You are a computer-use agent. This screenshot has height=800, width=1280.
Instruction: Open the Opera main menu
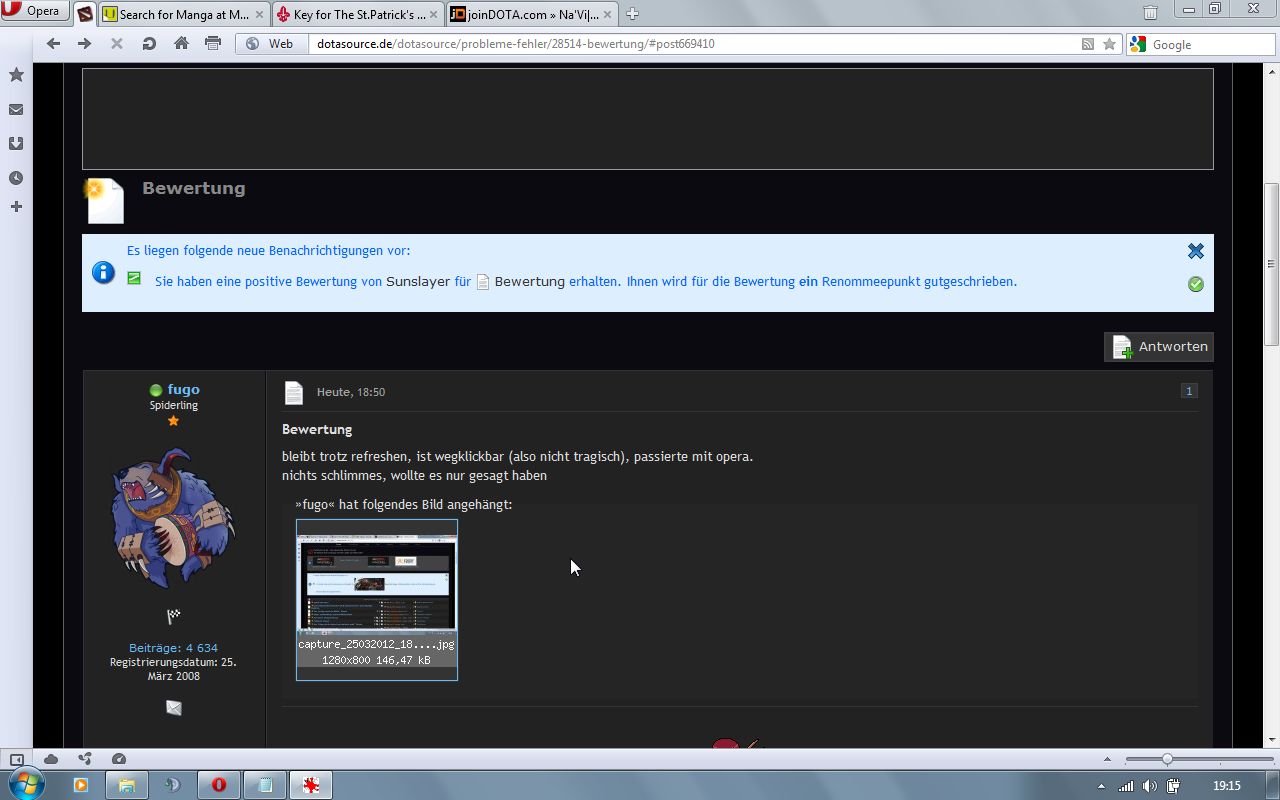click(x=34, y=12)
